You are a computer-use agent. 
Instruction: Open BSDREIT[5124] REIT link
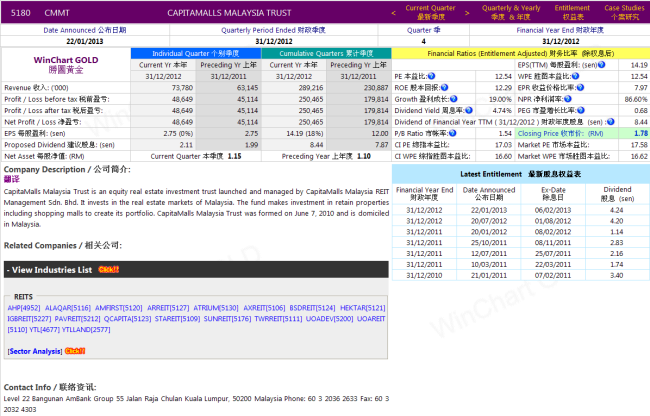coord(312,308)
